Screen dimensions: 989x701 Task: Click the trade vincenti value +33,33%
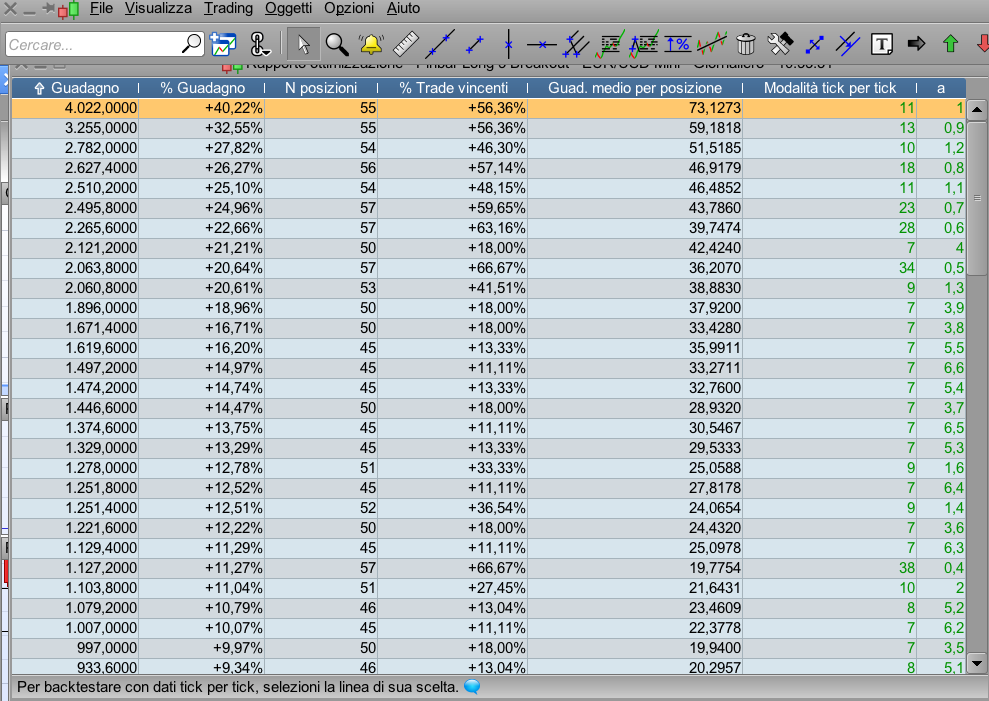(496, 468)
